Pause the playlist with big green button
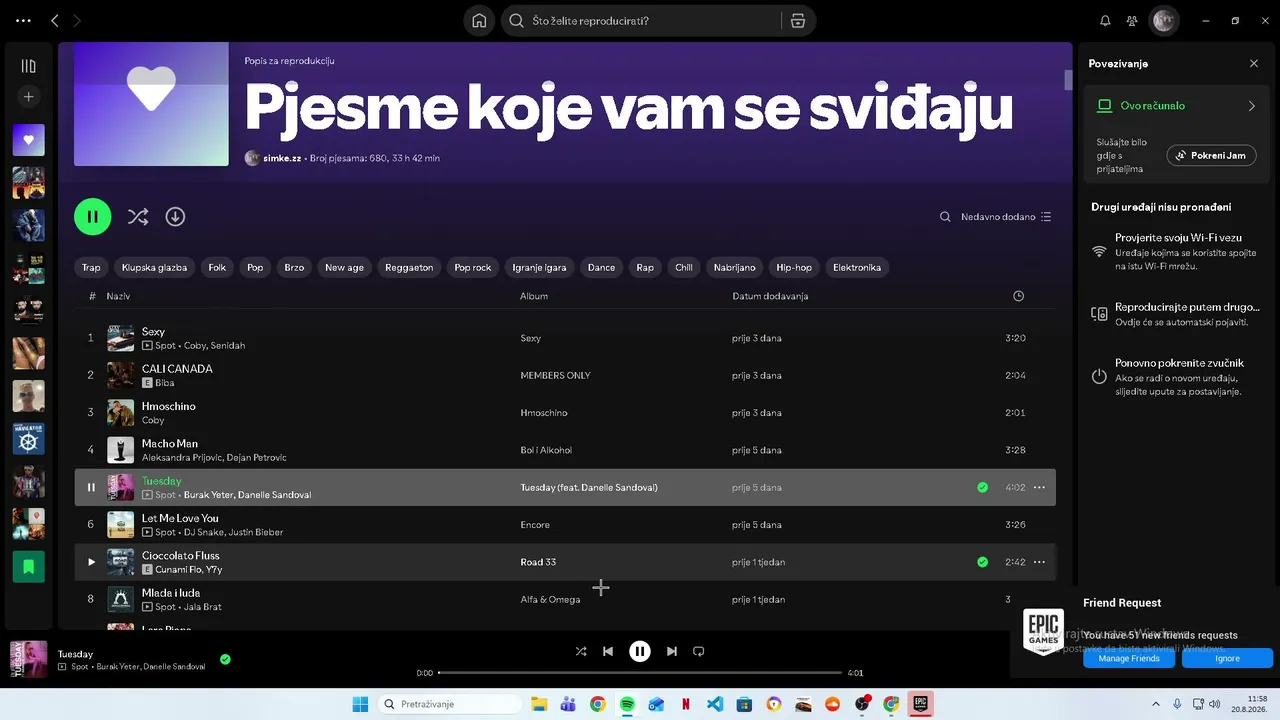Viewport: 1280px width, 720px height. click(93, 217)
